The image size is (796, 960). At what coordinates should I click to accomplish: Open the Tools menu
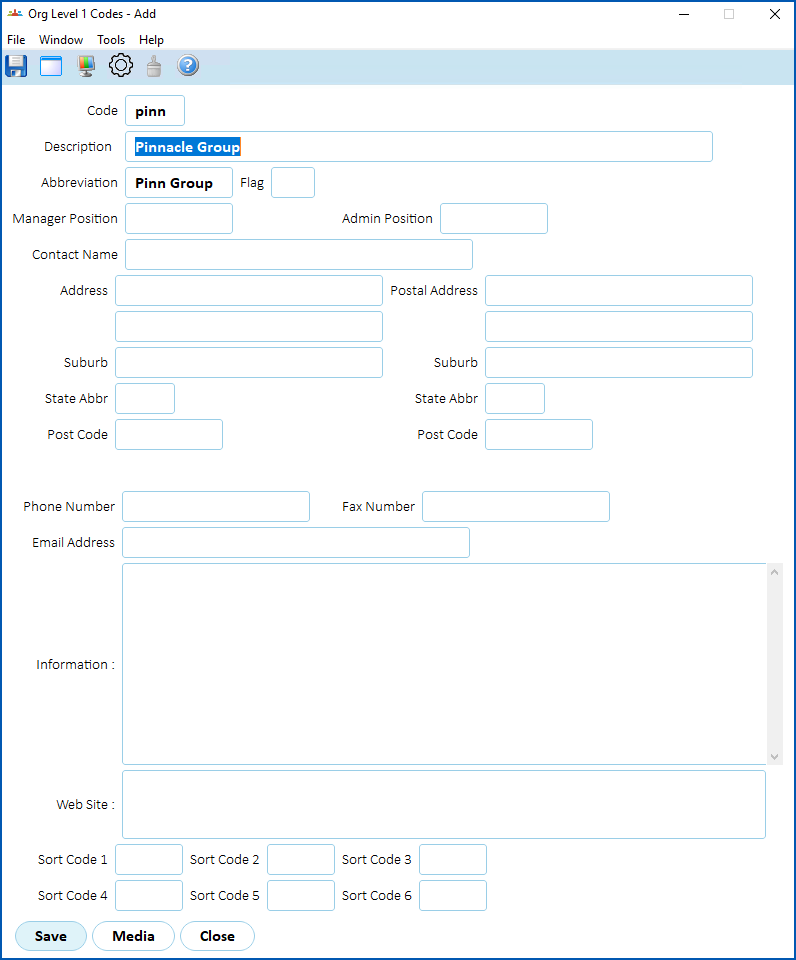coord(111,40)
